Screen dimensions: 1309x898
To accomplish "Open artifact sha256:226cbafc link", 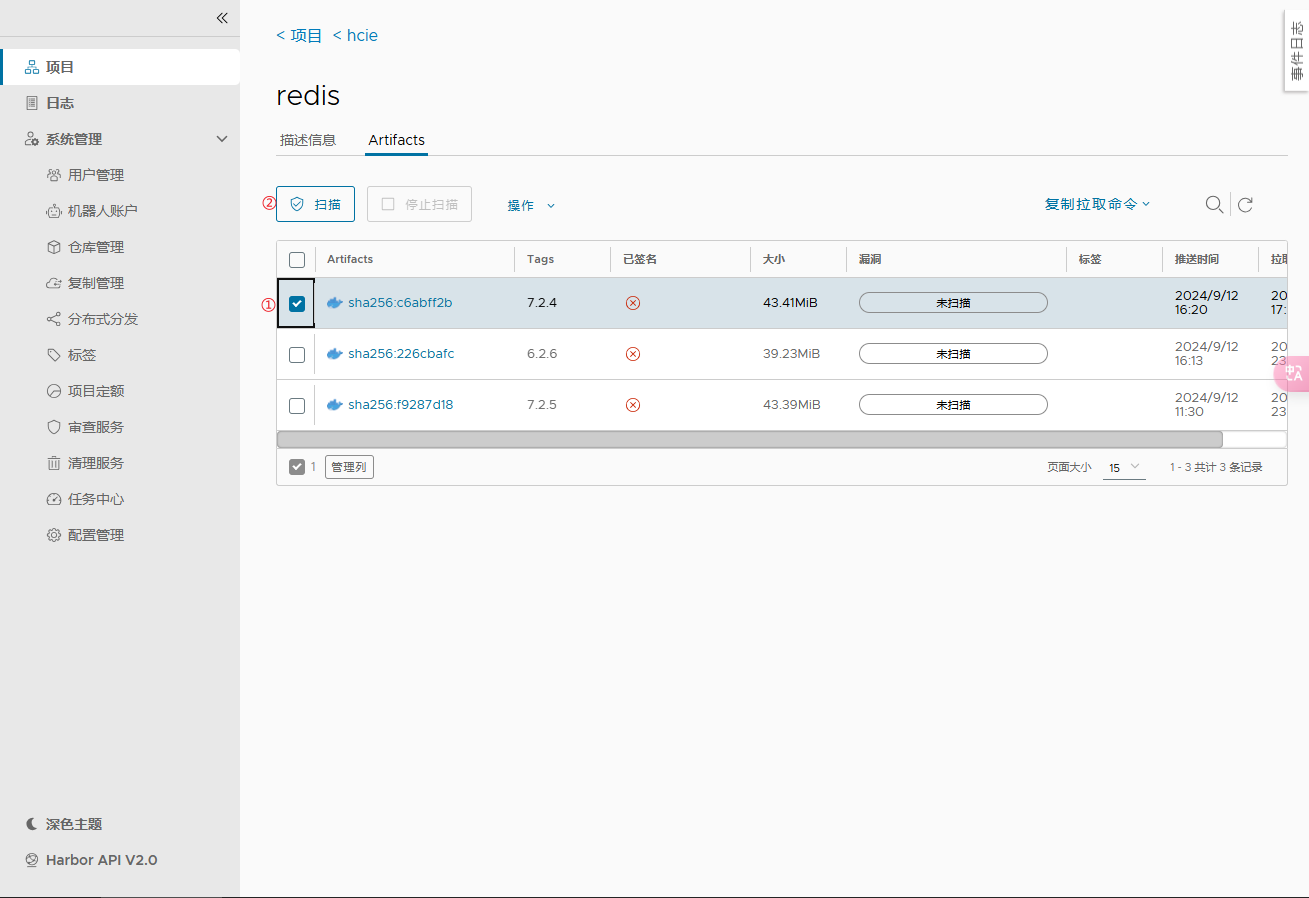I will coord(401,354).
